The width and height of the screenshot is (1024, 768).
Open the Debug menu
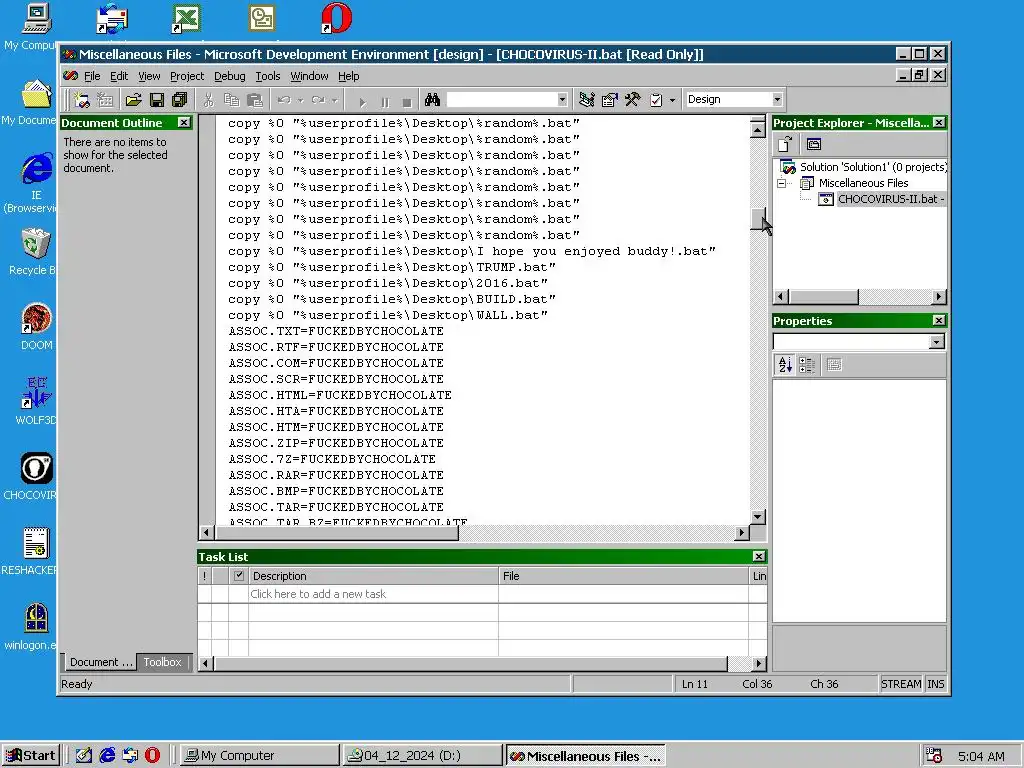click(230, 76)
